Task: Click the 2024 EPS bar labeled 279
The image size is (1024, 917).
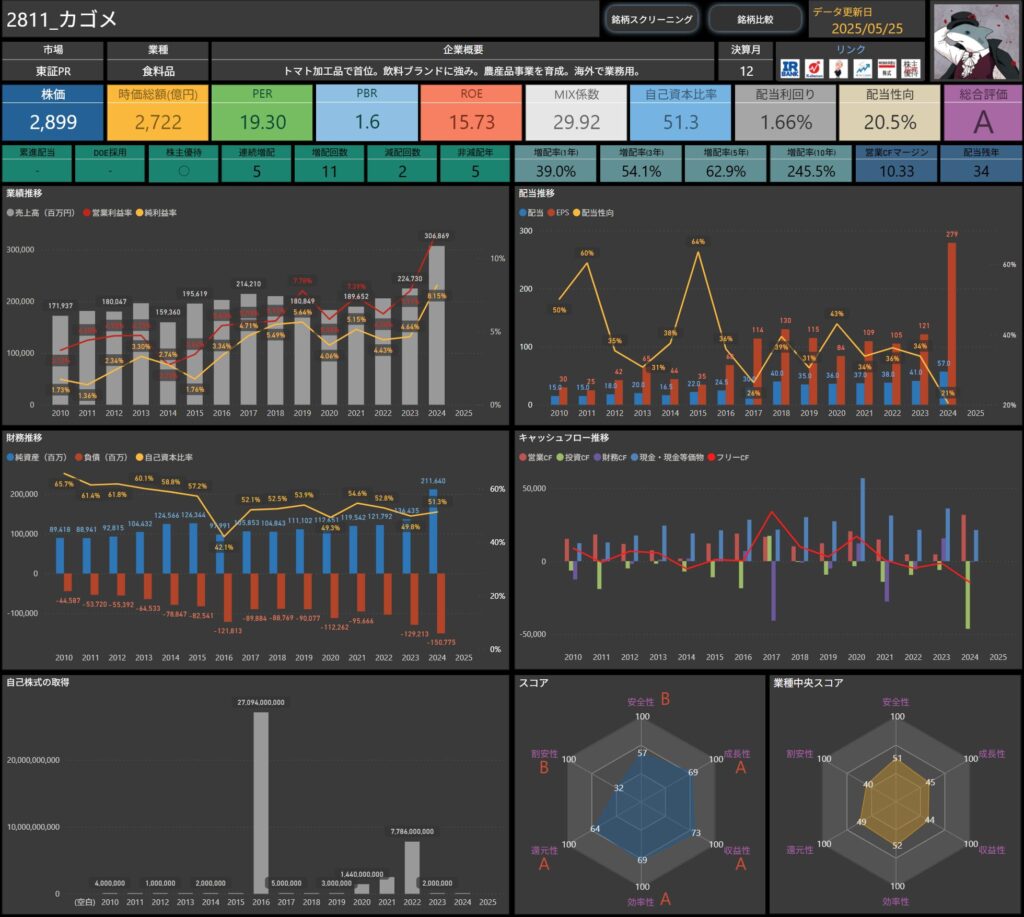Action: tap(952, 324)
